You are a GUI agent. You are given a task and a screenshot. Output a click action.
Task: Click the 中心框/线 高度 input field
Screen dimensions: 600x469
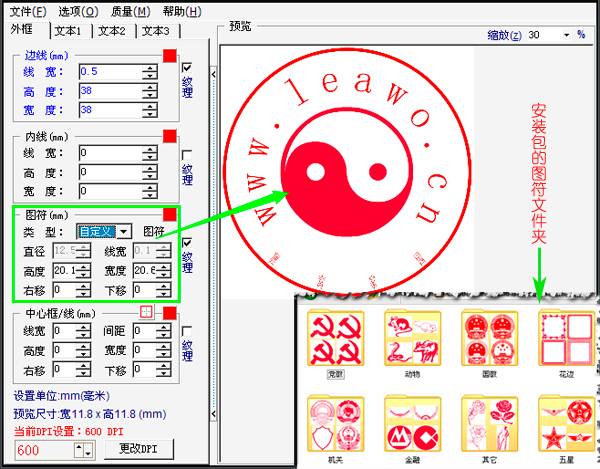[64, 350]
